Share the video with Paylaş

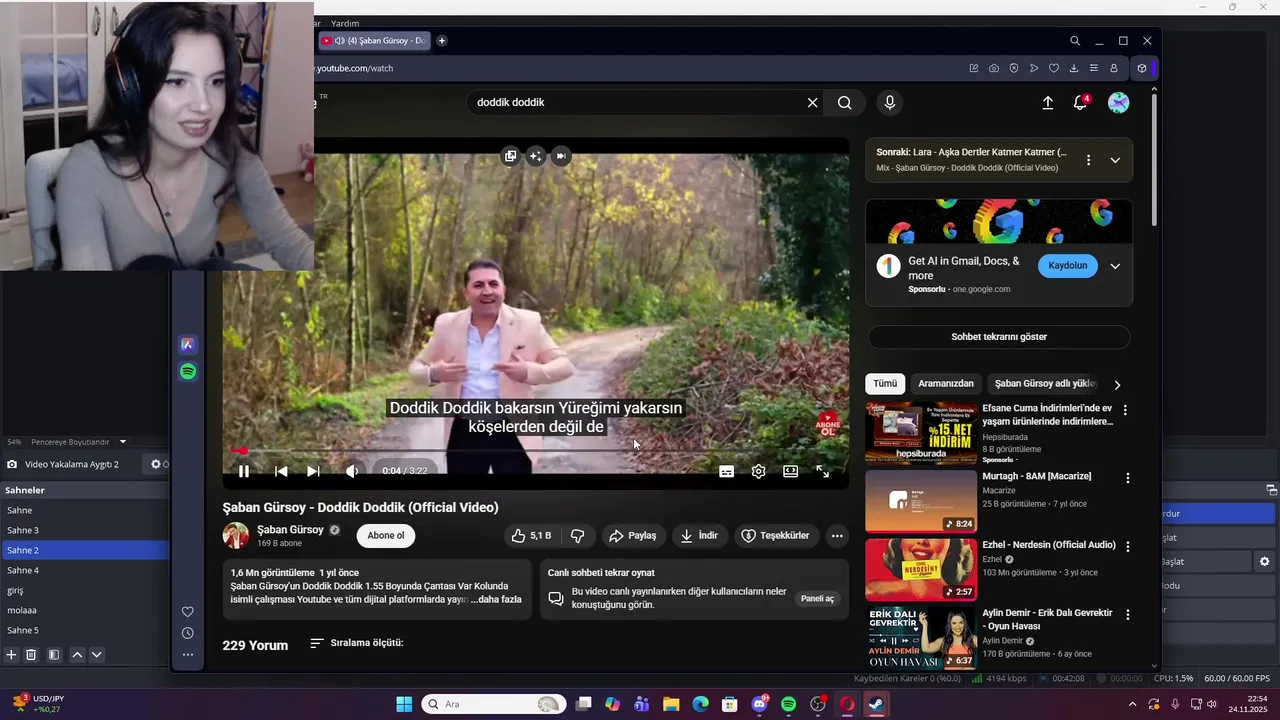633,536
